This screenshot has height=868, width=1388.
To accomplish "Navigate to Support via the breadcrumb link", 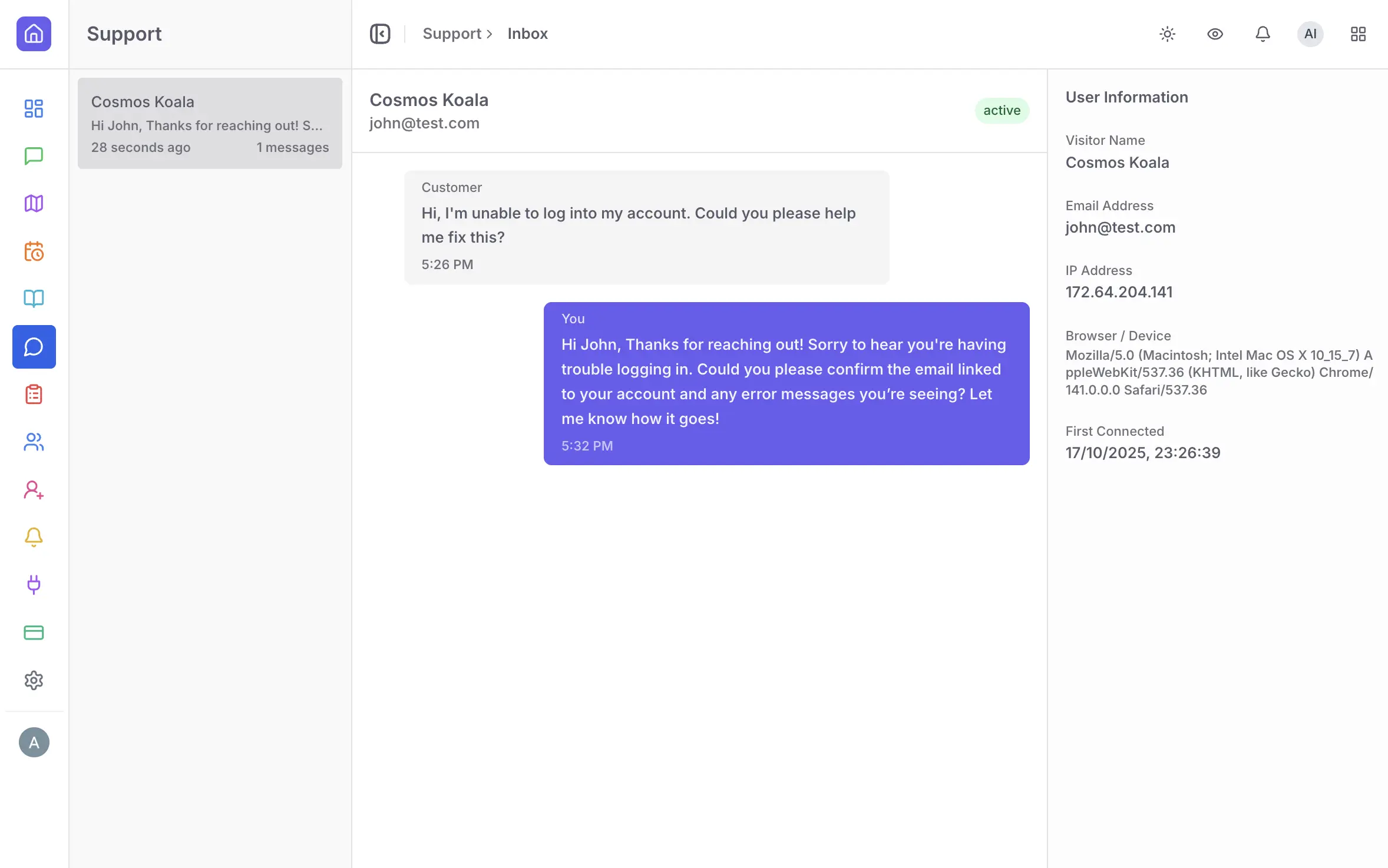I will pyautogui.click(x=451, y=34).
